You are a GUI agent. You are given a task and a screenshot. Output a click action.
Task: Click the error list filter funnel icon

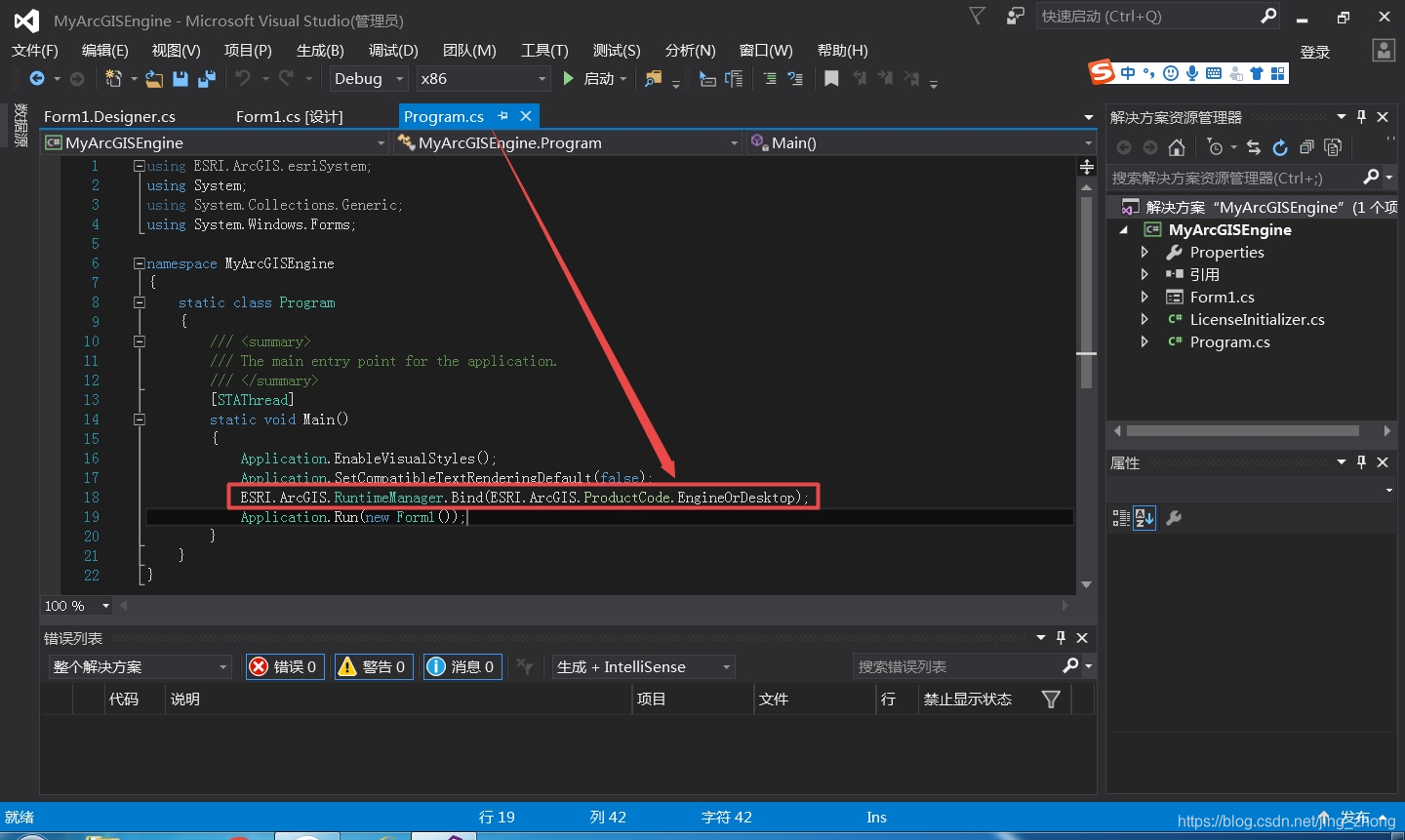[1051, 700]
